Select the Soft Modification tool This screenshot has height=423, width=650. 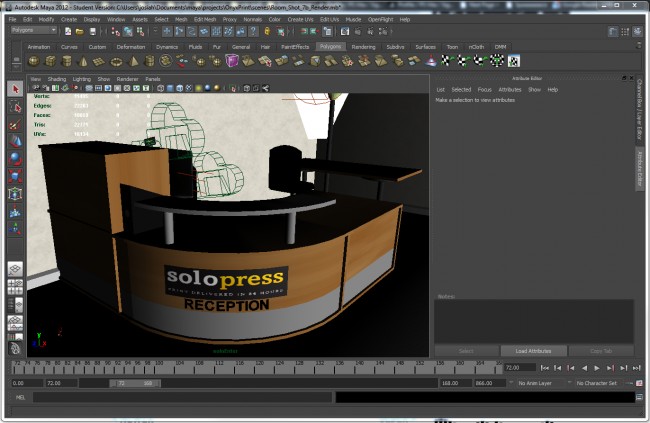pyautogui.click(x=15, y=211)
